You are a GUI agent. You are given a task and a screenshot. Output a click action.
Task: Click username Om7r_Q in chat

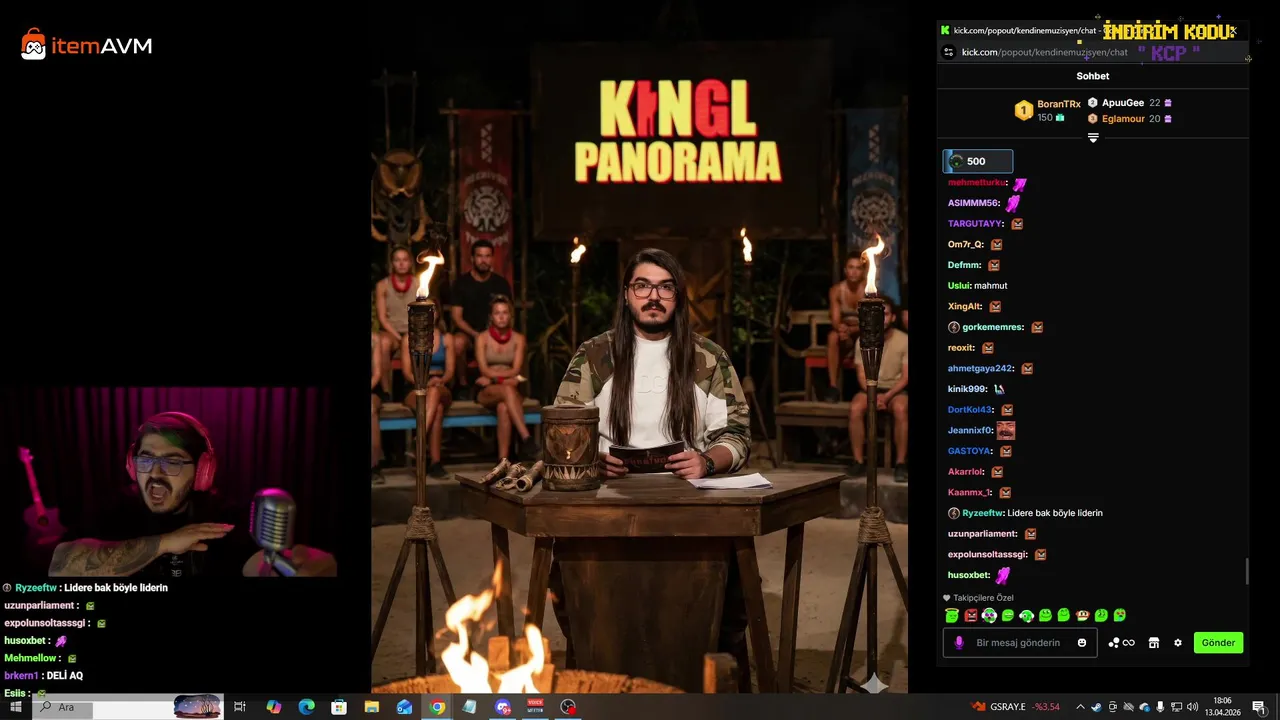click(965, 245)
